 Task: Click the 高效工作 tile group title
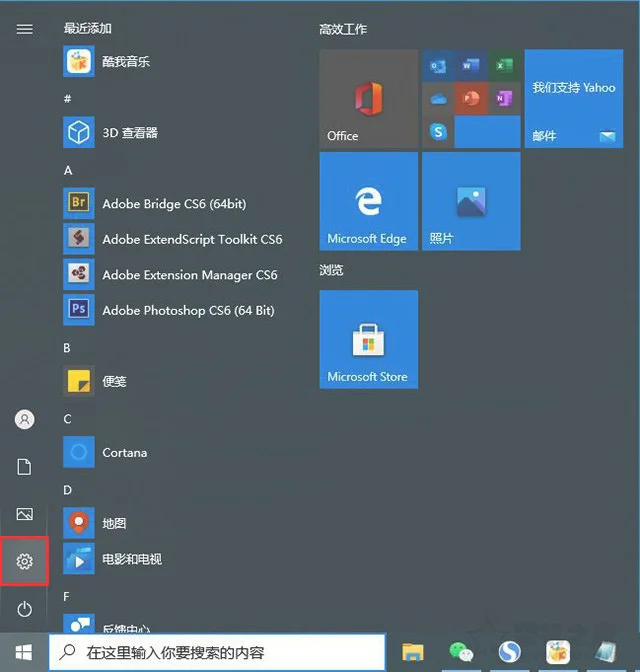pos(343,29)
